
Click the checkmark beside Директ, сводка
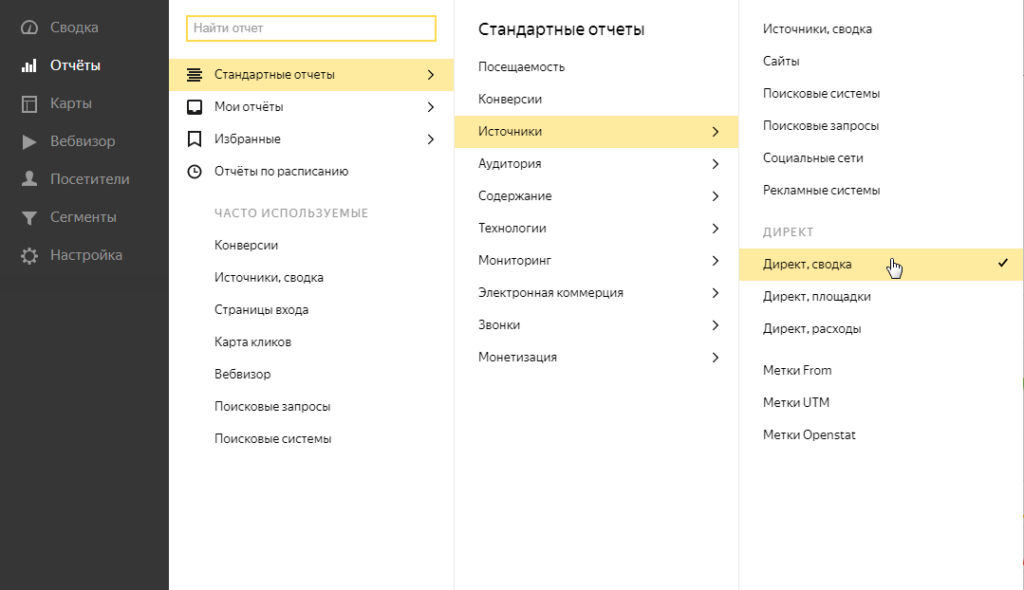coord(1002,263)
